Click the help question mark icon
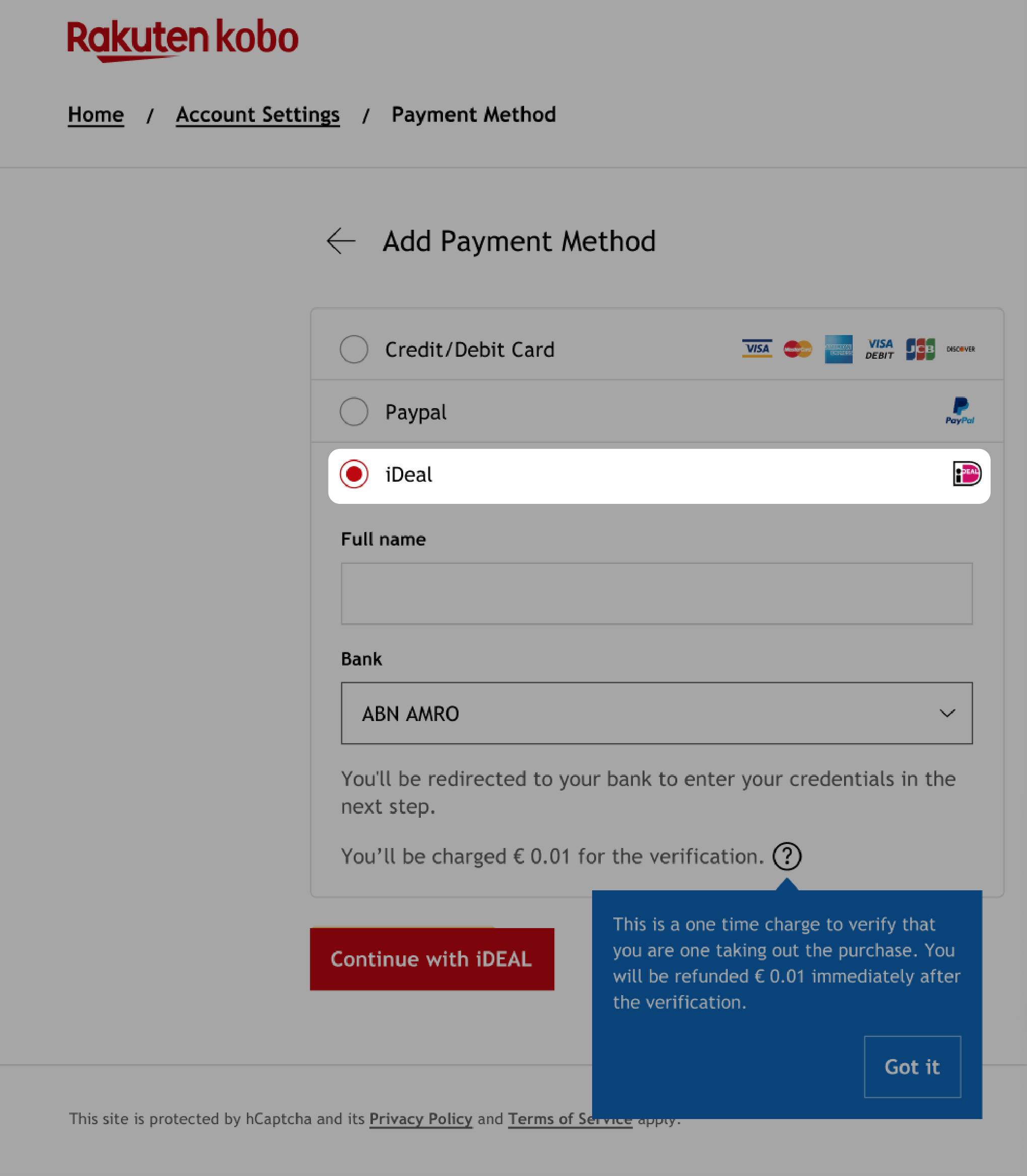The width and height of the screenshot is (1027, 1176). coord(787,856)
